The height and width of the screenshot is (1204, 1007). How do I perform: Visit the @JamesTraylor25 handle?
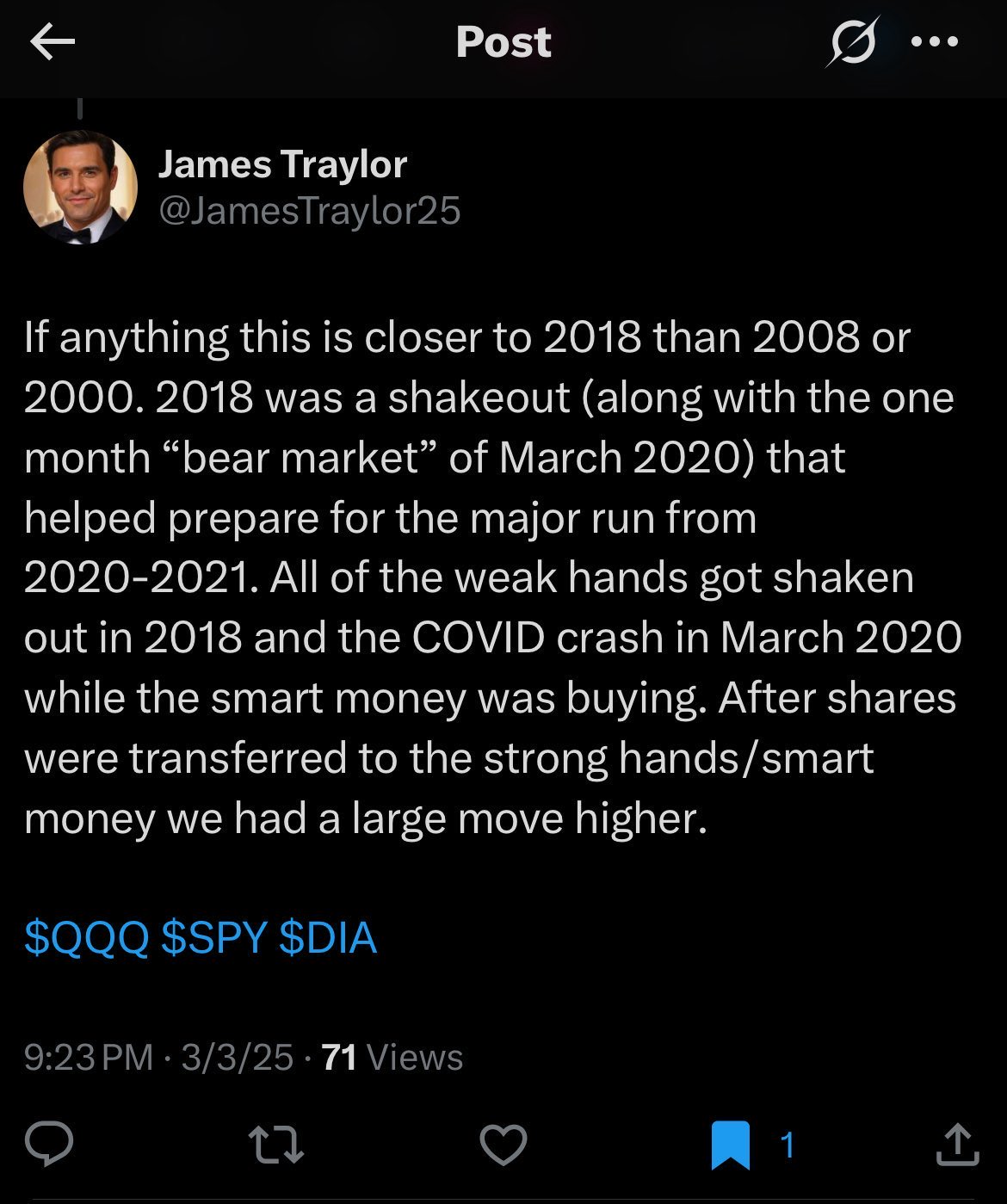(x=310, y=211)
